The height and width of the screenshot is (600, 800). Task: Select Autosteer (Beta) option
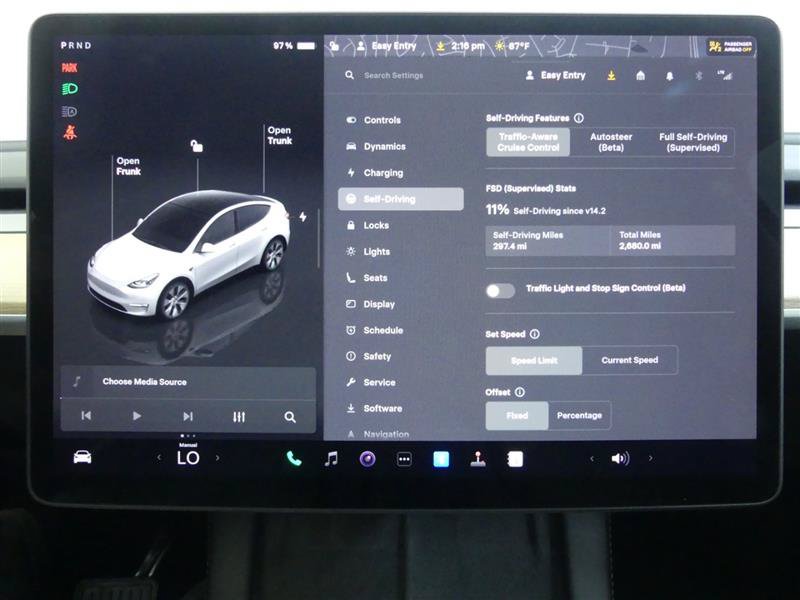611,142
